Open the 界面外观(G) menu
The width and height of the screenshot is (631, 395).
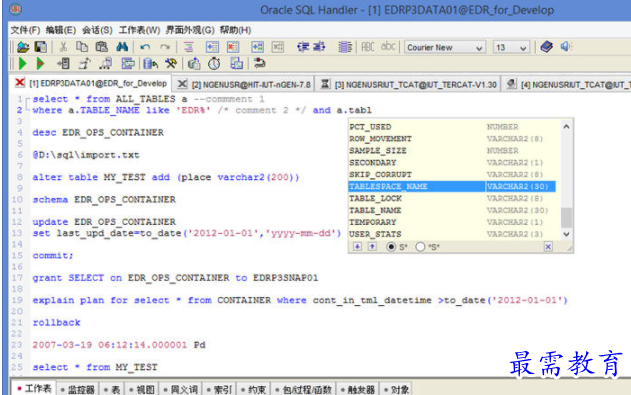[x=190, y=30]
